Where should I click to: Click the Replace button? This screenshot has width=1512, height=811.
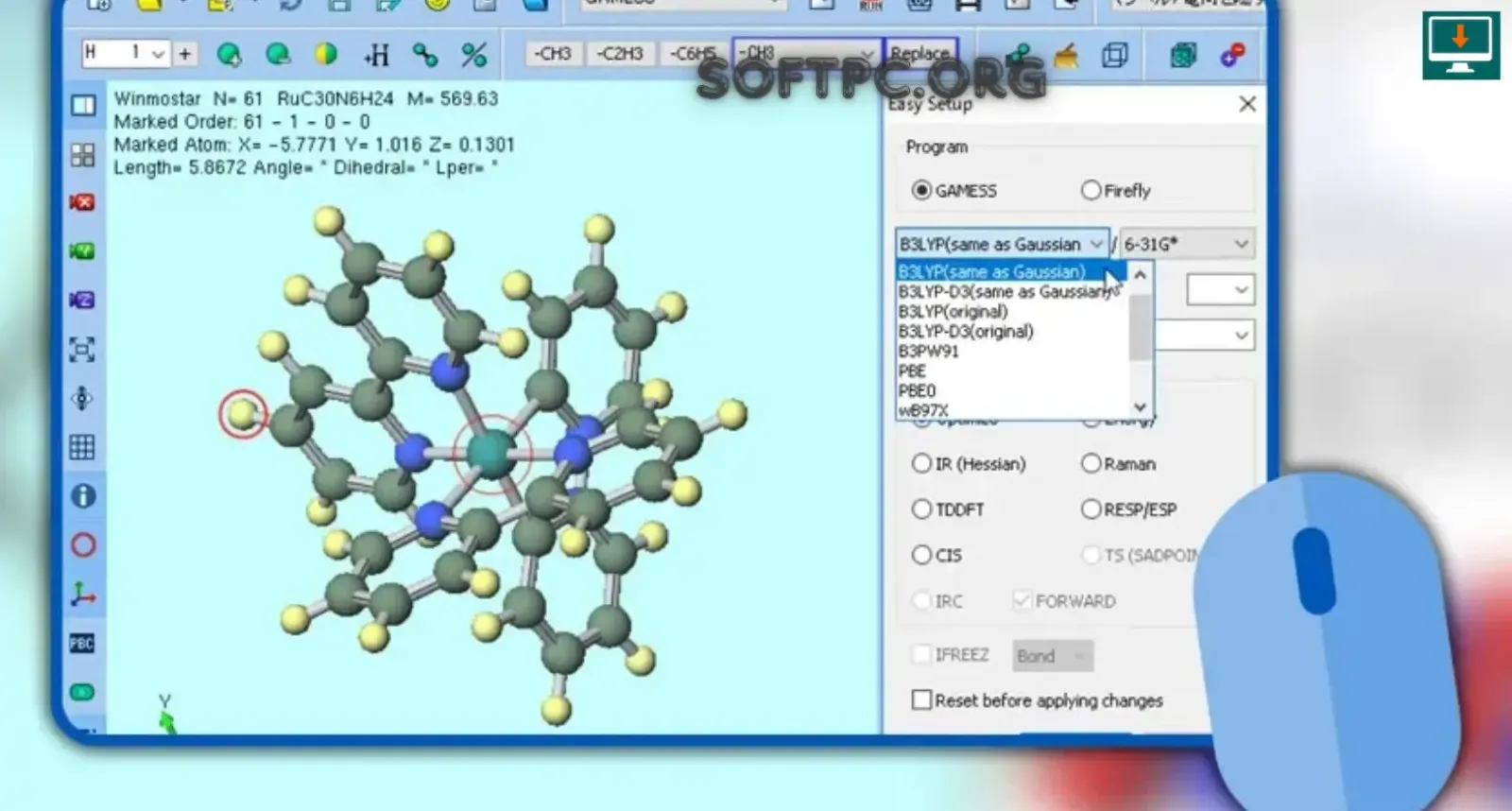click(x=920, y=53)
